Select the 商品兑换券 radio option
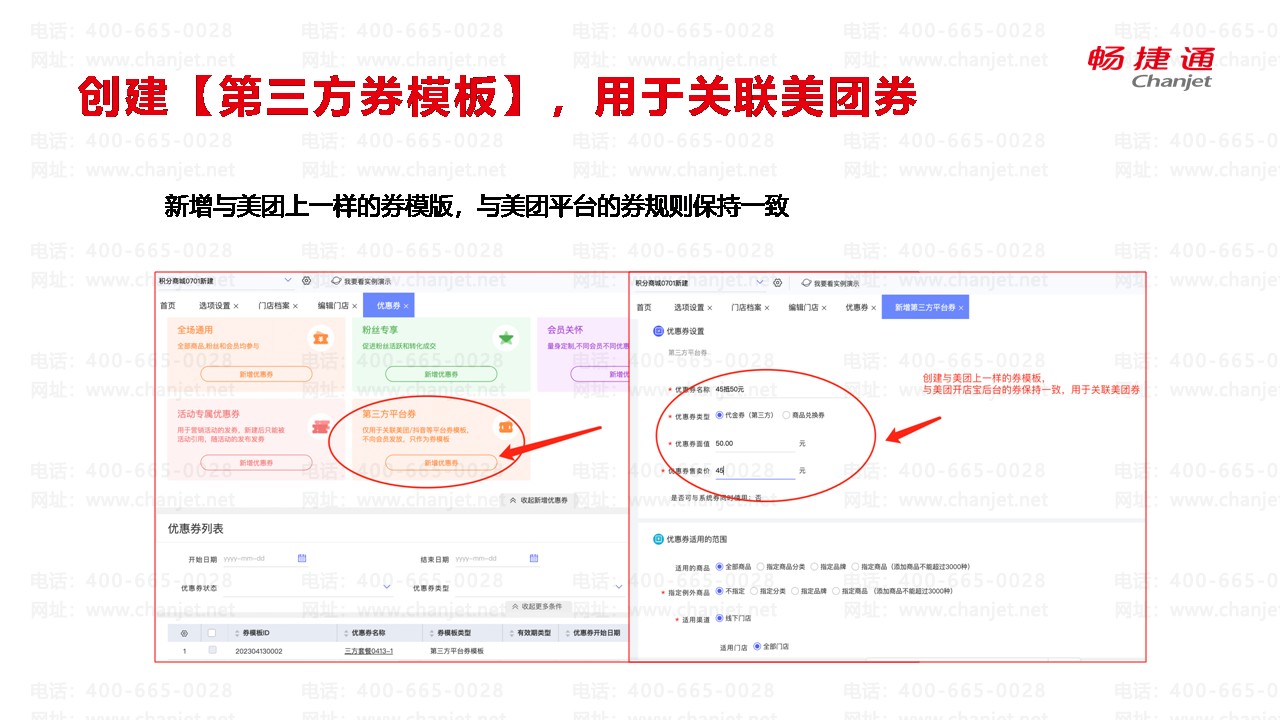Viewport: 1280px width, 720px height. pyautogui.click(x=786, y=415)
